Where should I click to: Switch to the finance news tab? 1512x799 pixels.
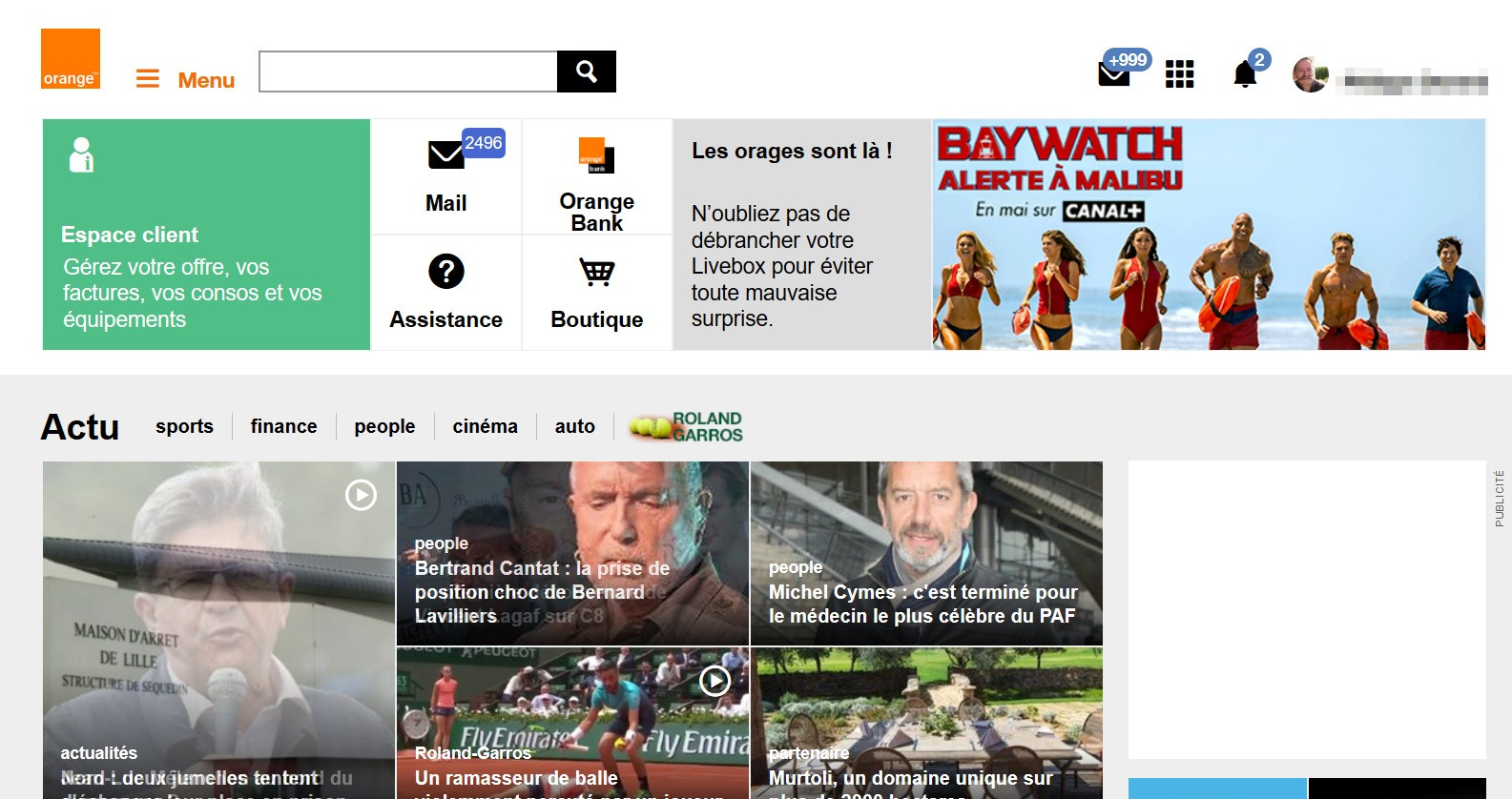tap(283, 426)
